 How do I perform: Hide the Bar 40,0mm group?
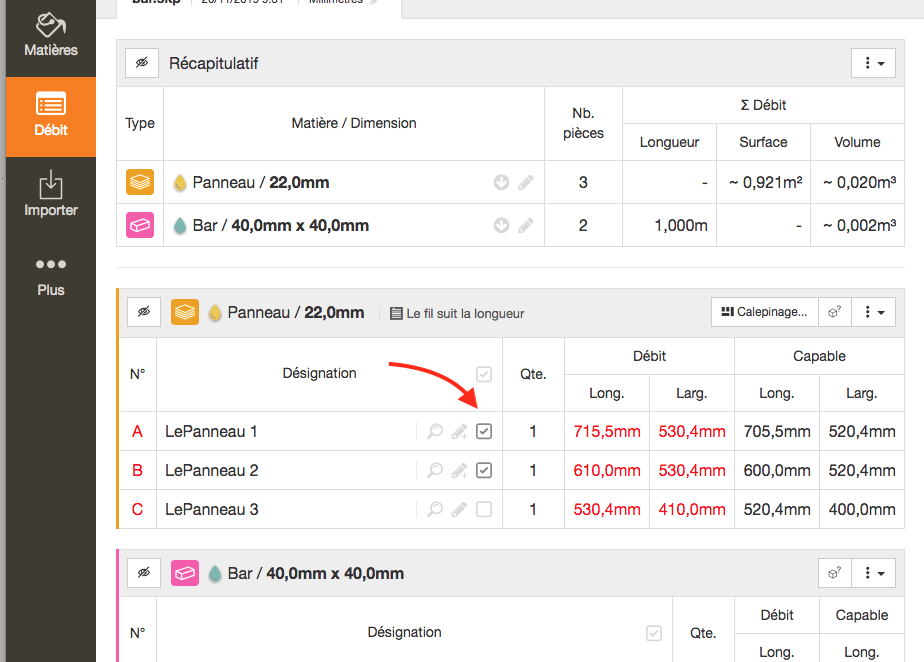coord(144,573)
